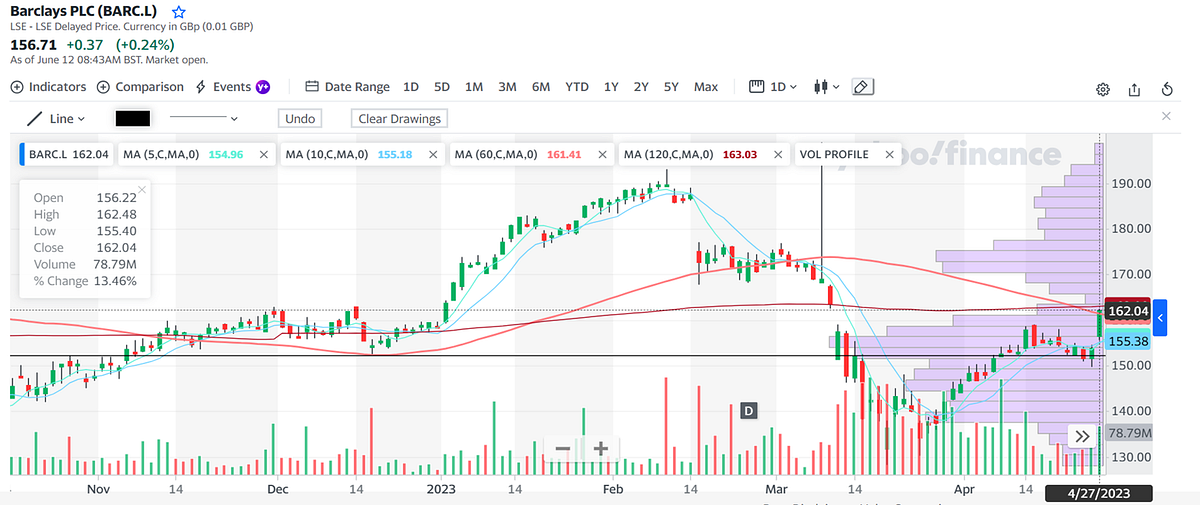The height and width of the screenshot is (505, 1200).
Task: Click the share chart icon
Action: coord(1134,89)
